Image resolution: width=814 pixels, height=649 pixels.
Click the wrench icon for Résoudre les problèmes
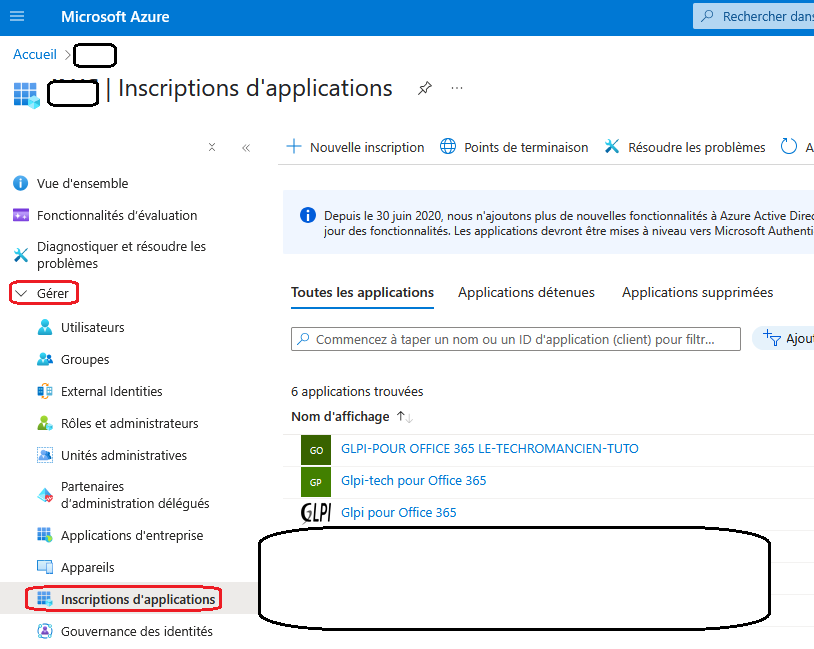612,146
